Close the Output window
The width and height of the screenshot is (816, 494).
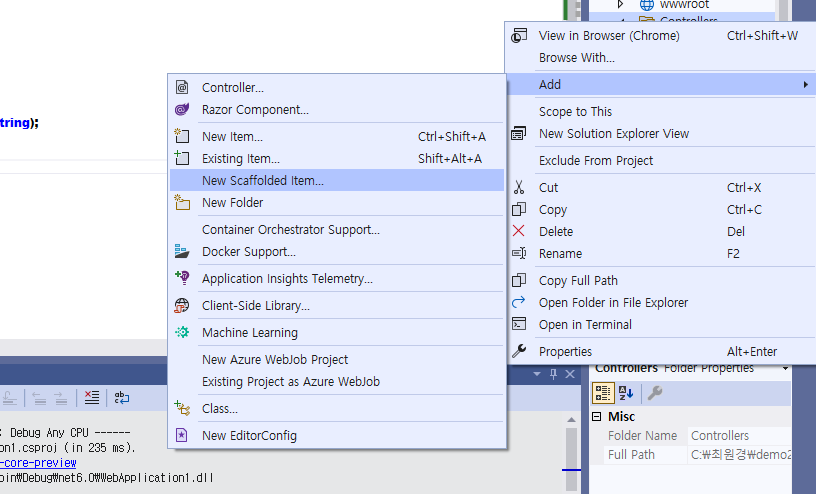tap(570, 374)
